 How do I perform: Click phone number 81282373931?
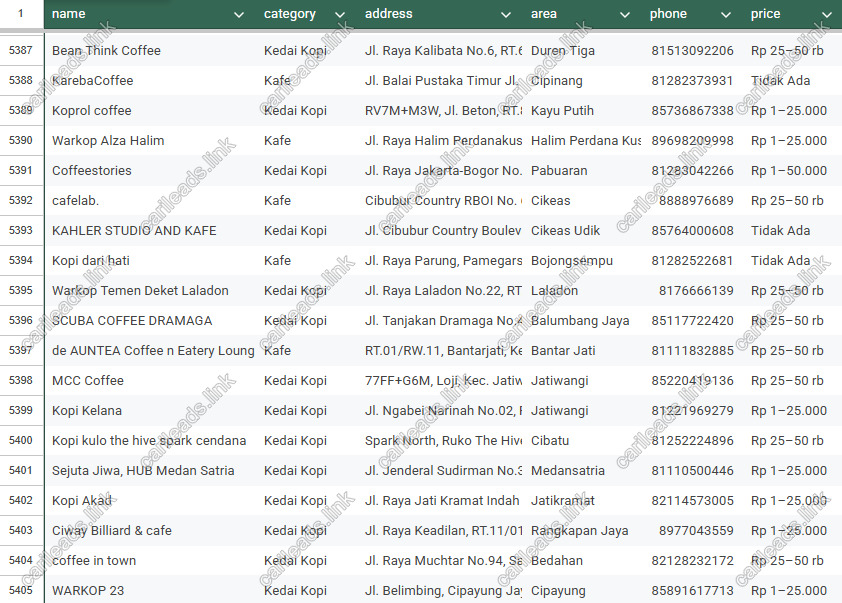point(692,81)
